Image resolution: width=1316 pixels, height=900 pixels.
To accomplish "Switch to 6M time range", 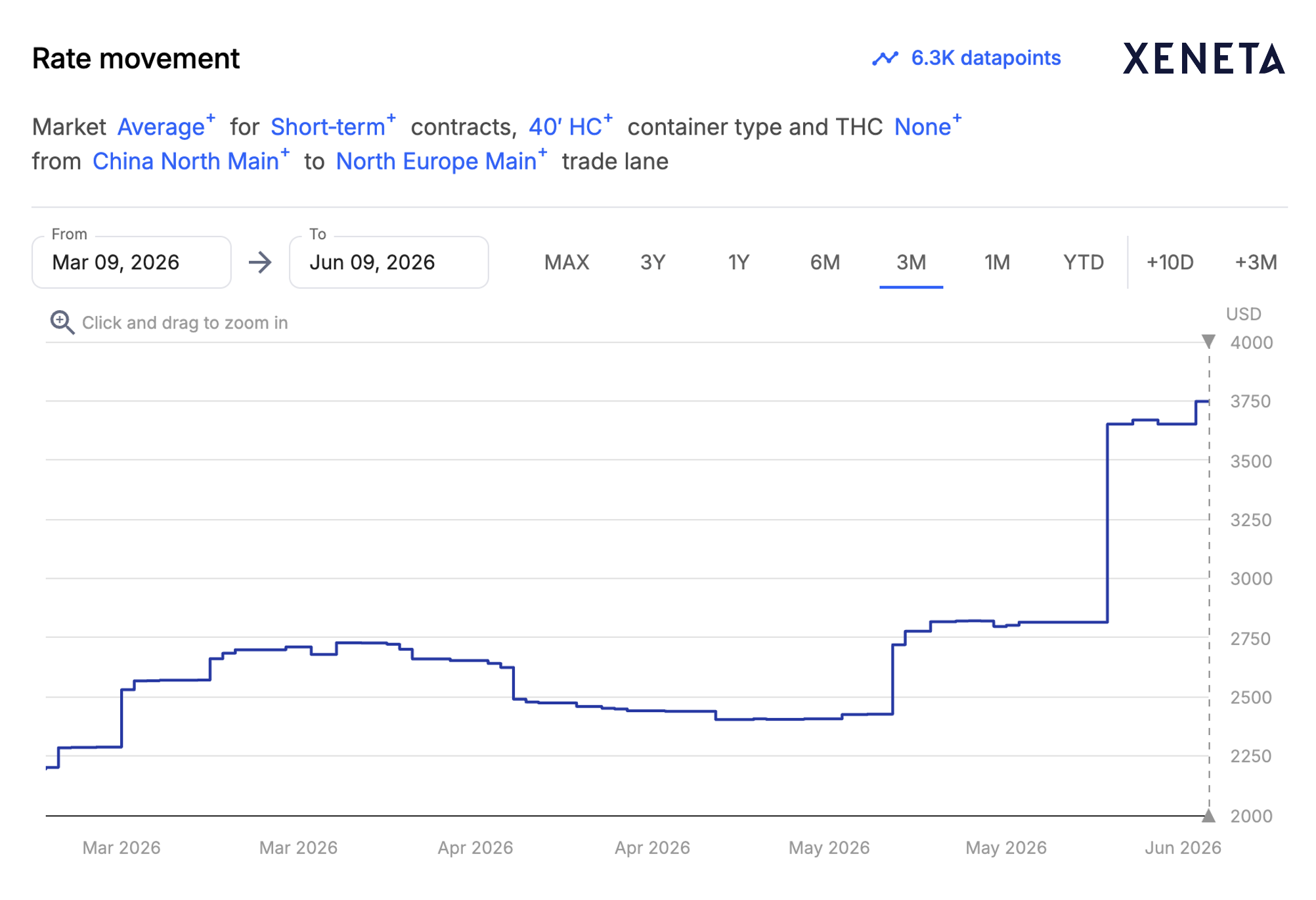I will pos(825,262).
